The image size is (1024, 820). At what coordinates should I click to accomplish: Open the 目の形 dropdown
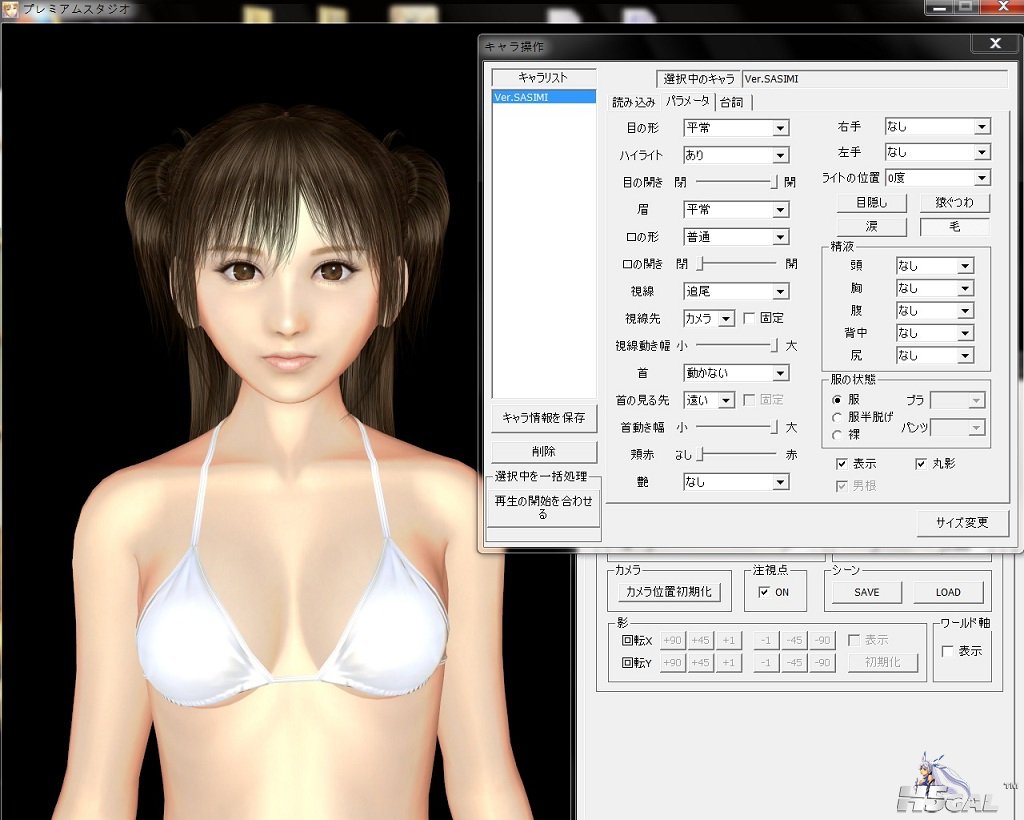coord(780,128)
